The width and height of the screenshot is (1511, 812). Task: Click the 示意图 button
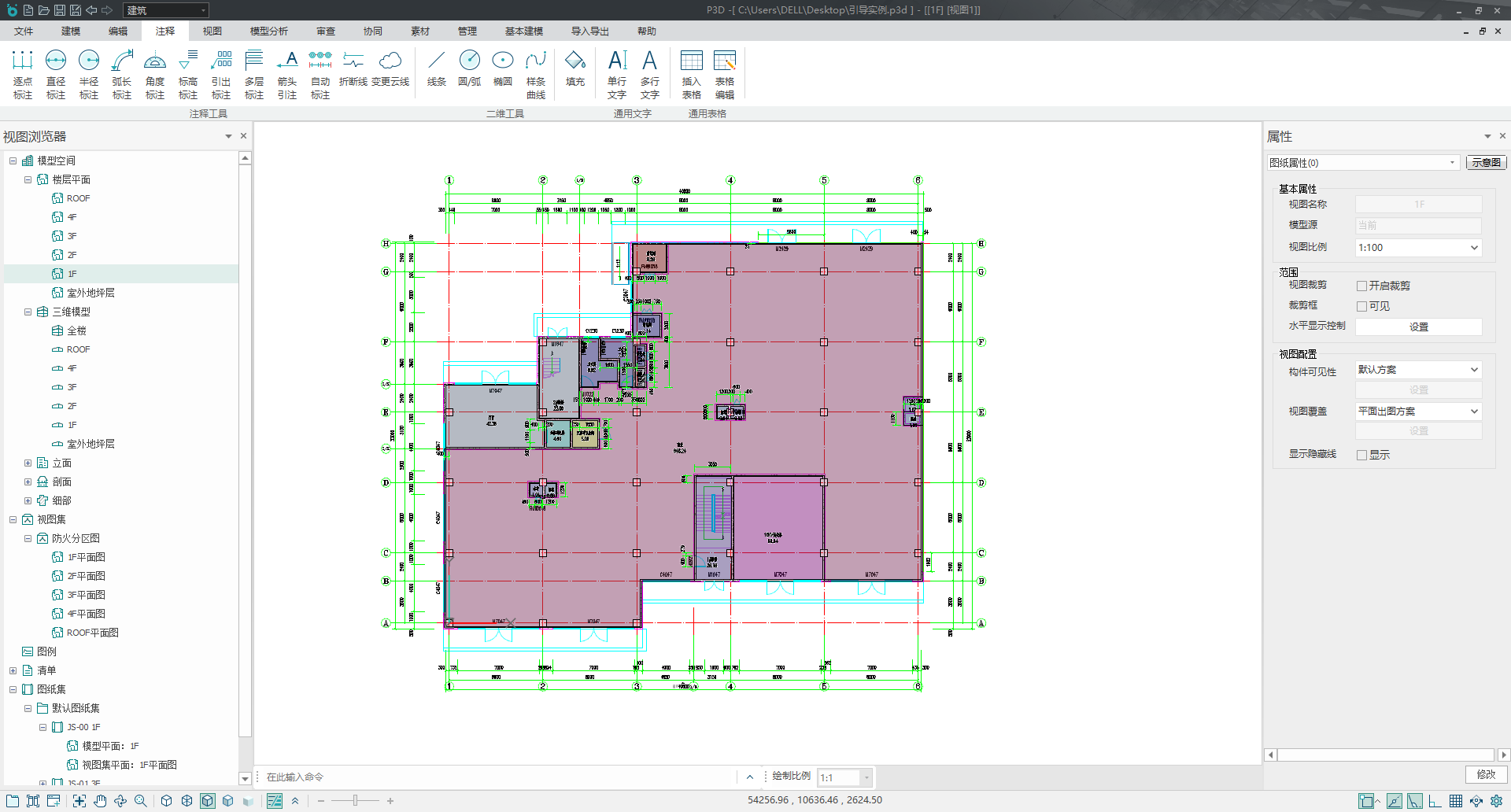1486,163
